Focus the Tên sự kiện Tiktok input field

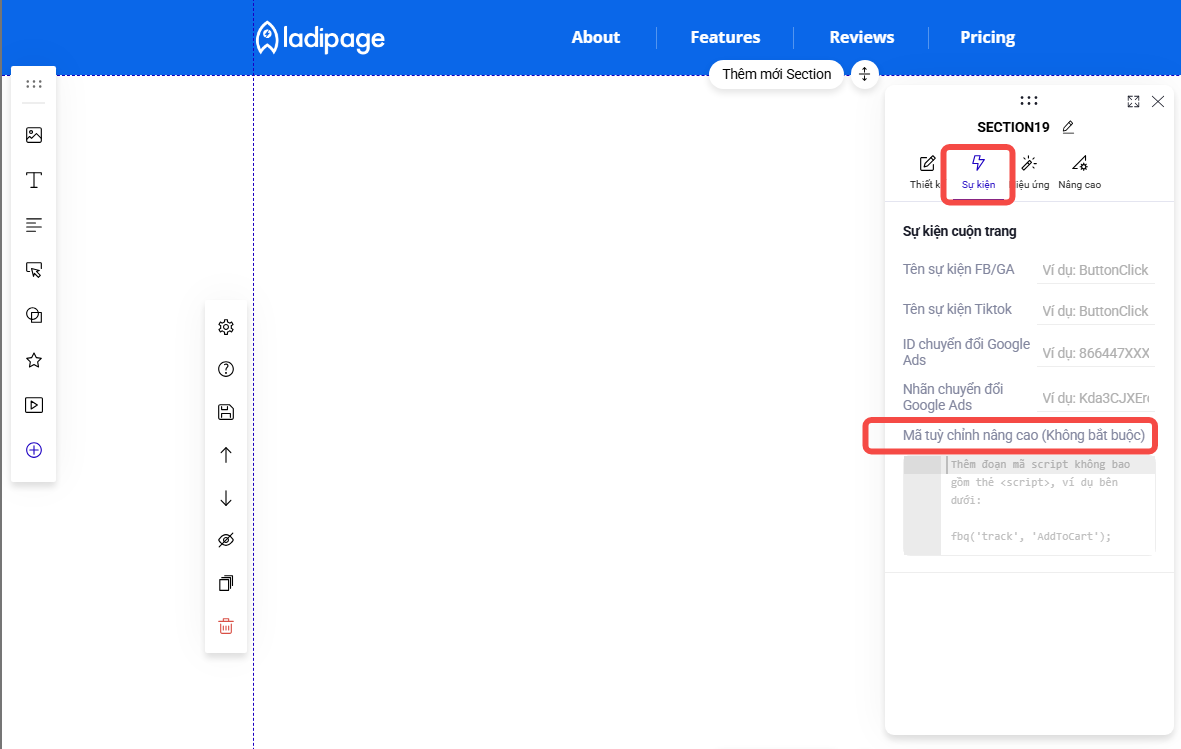(1096, 310)
